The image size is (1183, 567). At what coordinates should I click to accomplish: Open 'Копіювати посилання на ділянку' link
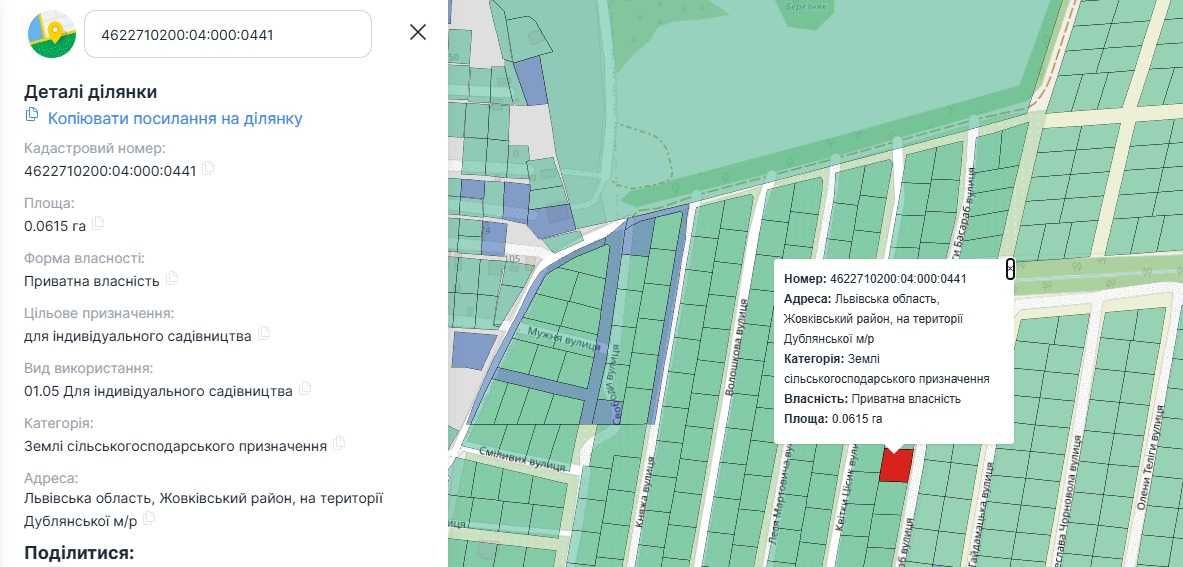click(x=175, y=118)
